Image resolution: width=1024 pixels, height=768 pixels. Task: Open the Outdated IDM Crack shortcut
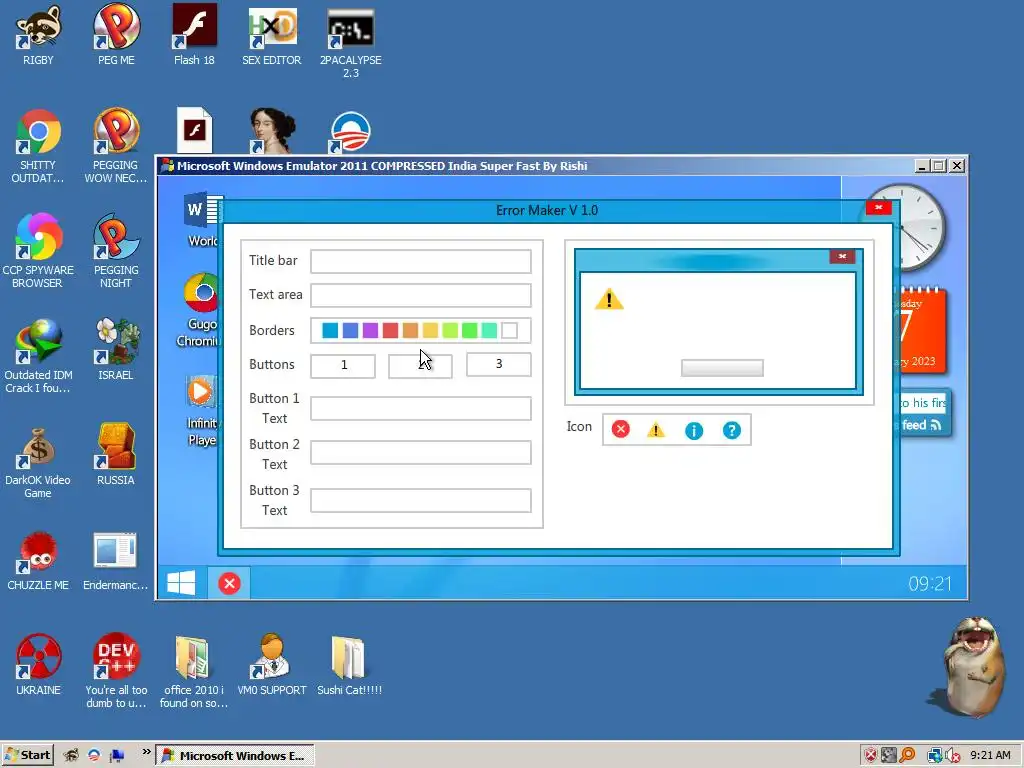point(38,356)
